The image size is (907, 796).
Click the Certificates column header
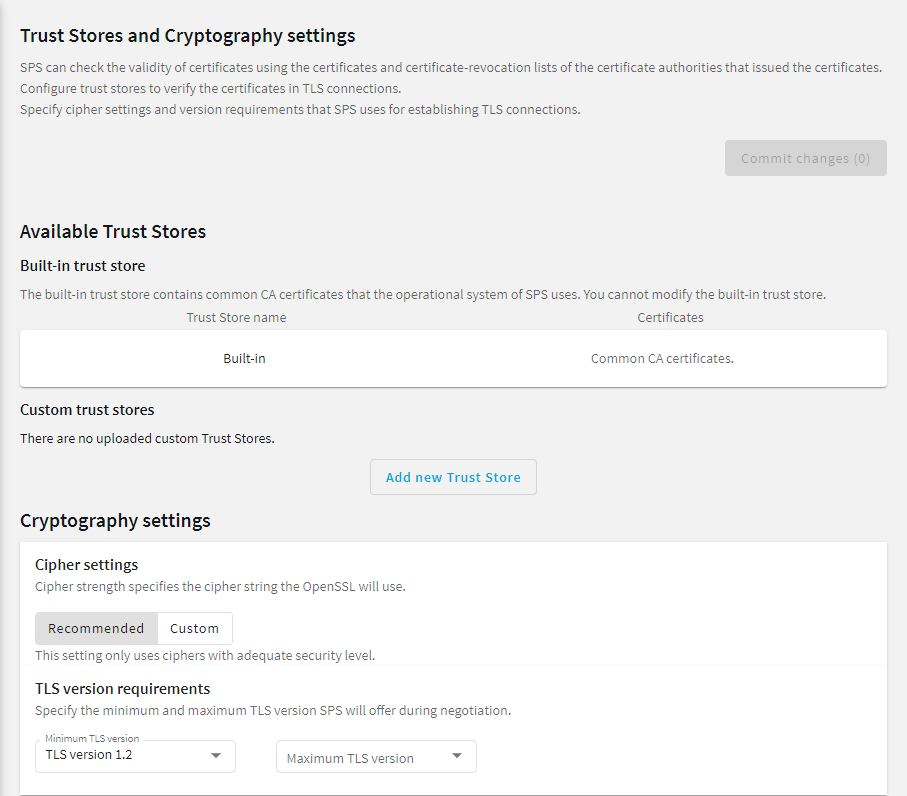pos(670,318)
